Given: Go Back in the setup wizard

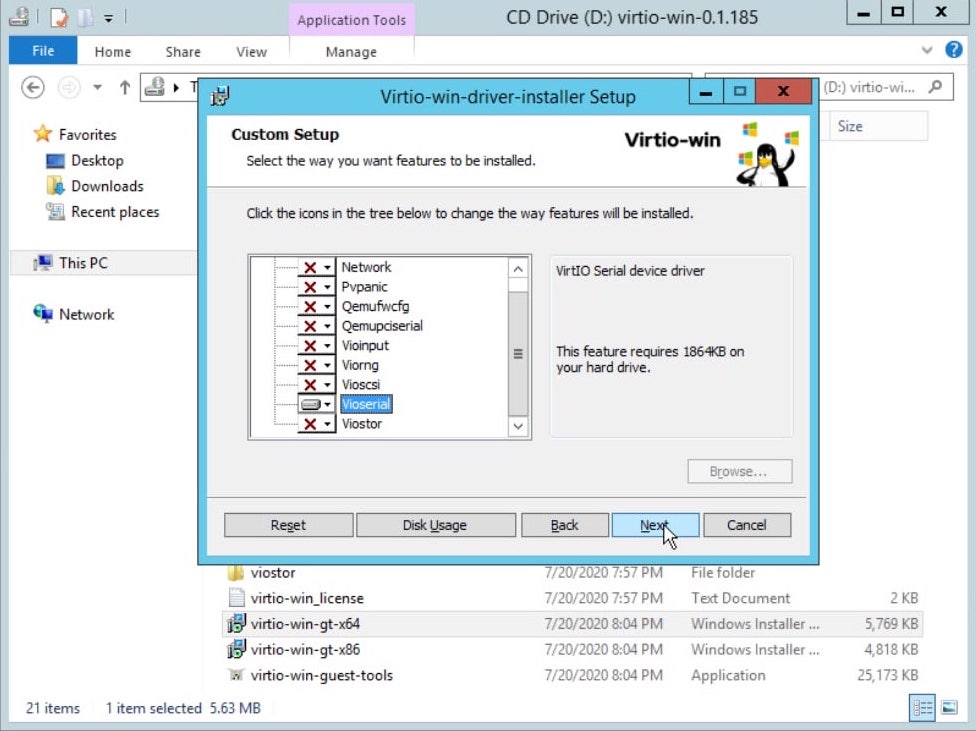Looking at the screenshot, I should tap(565, 525).
